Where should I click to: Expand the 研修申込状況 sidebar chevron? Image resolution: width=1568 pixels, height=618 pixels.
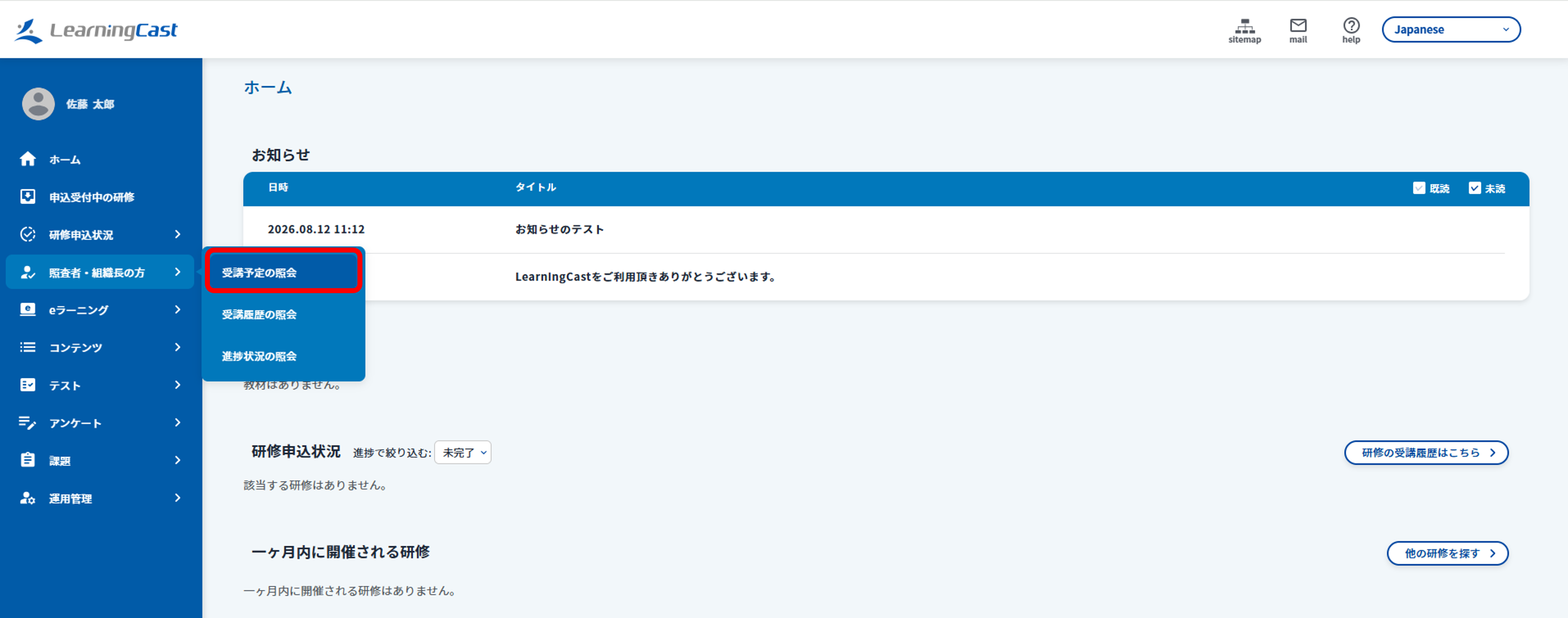[x=178, y=234]
